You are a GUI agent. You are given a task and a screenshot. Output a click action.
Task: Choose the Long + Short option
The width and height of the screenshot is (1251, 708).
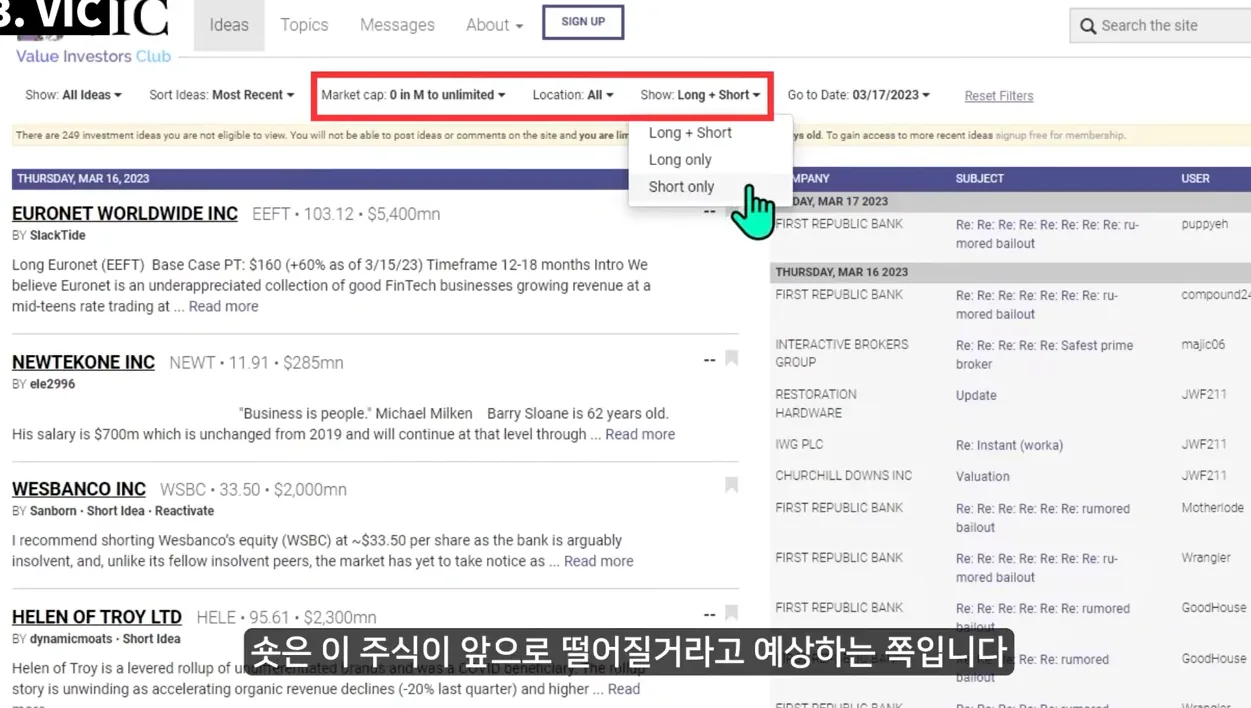pos(690,132)
